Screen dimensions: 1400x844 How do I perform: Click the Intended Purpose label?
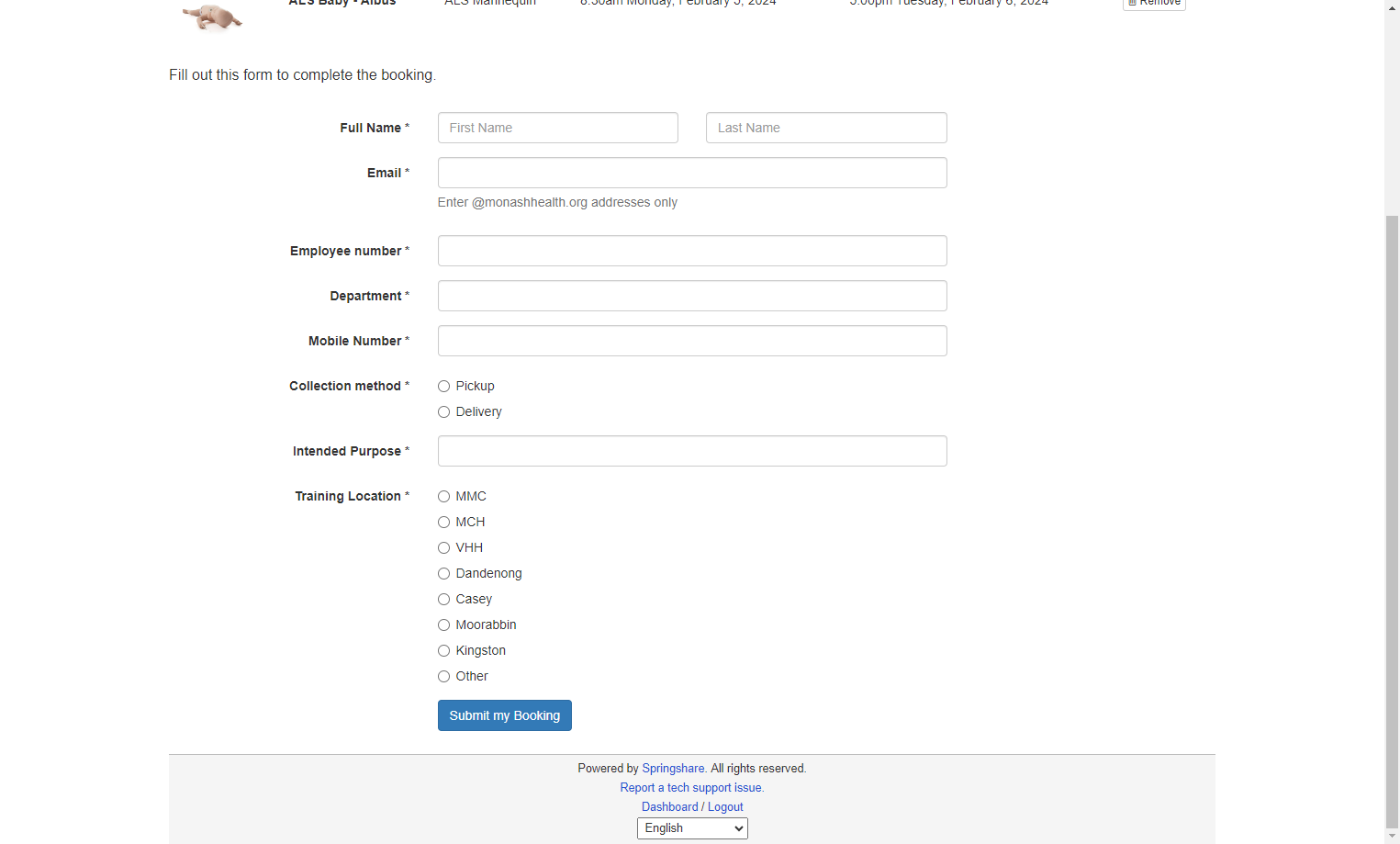tap(351, 451)
